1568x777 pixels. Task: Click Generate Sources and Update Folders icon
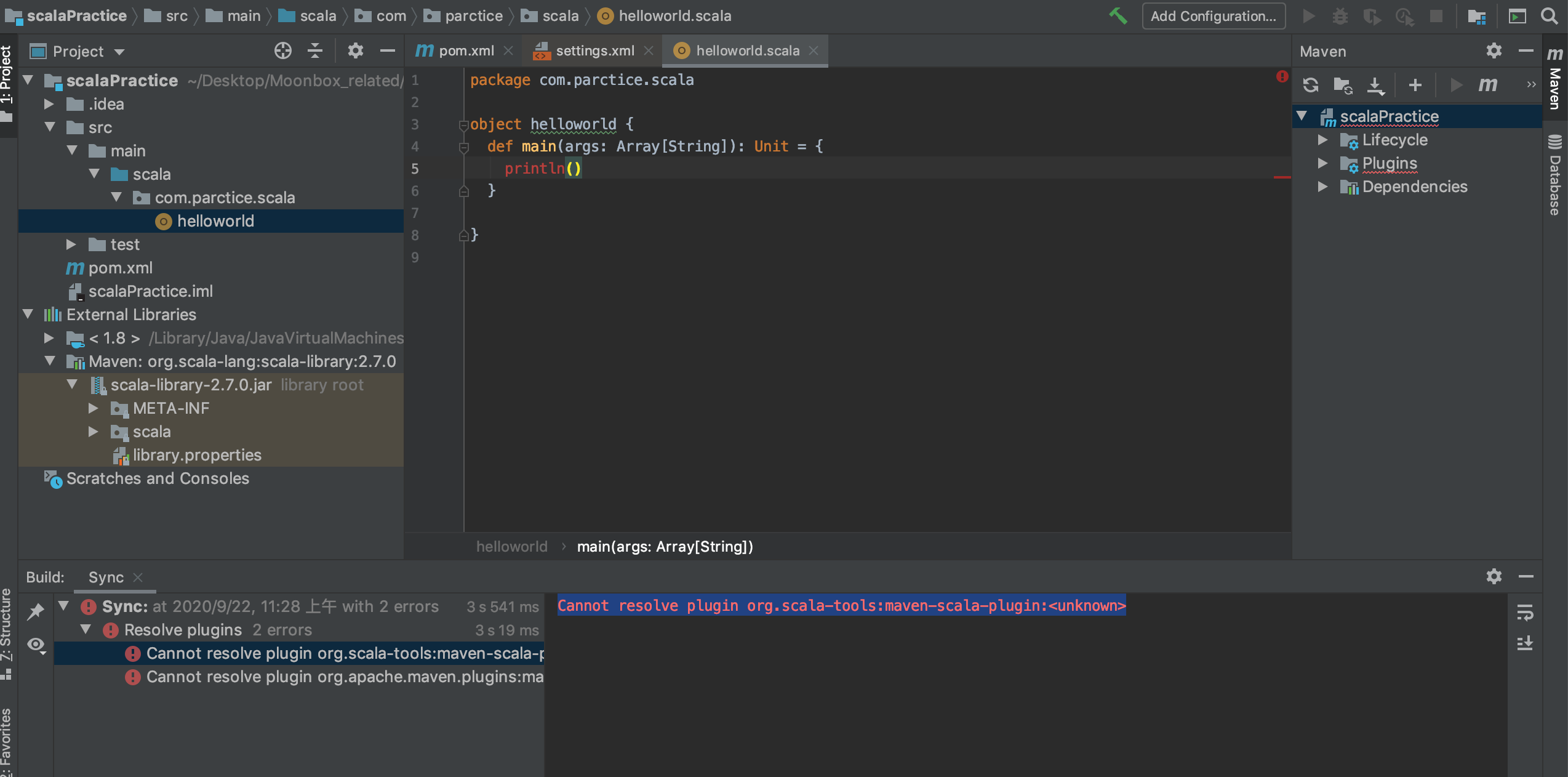pyautogui.click(x=1343, y=85)
